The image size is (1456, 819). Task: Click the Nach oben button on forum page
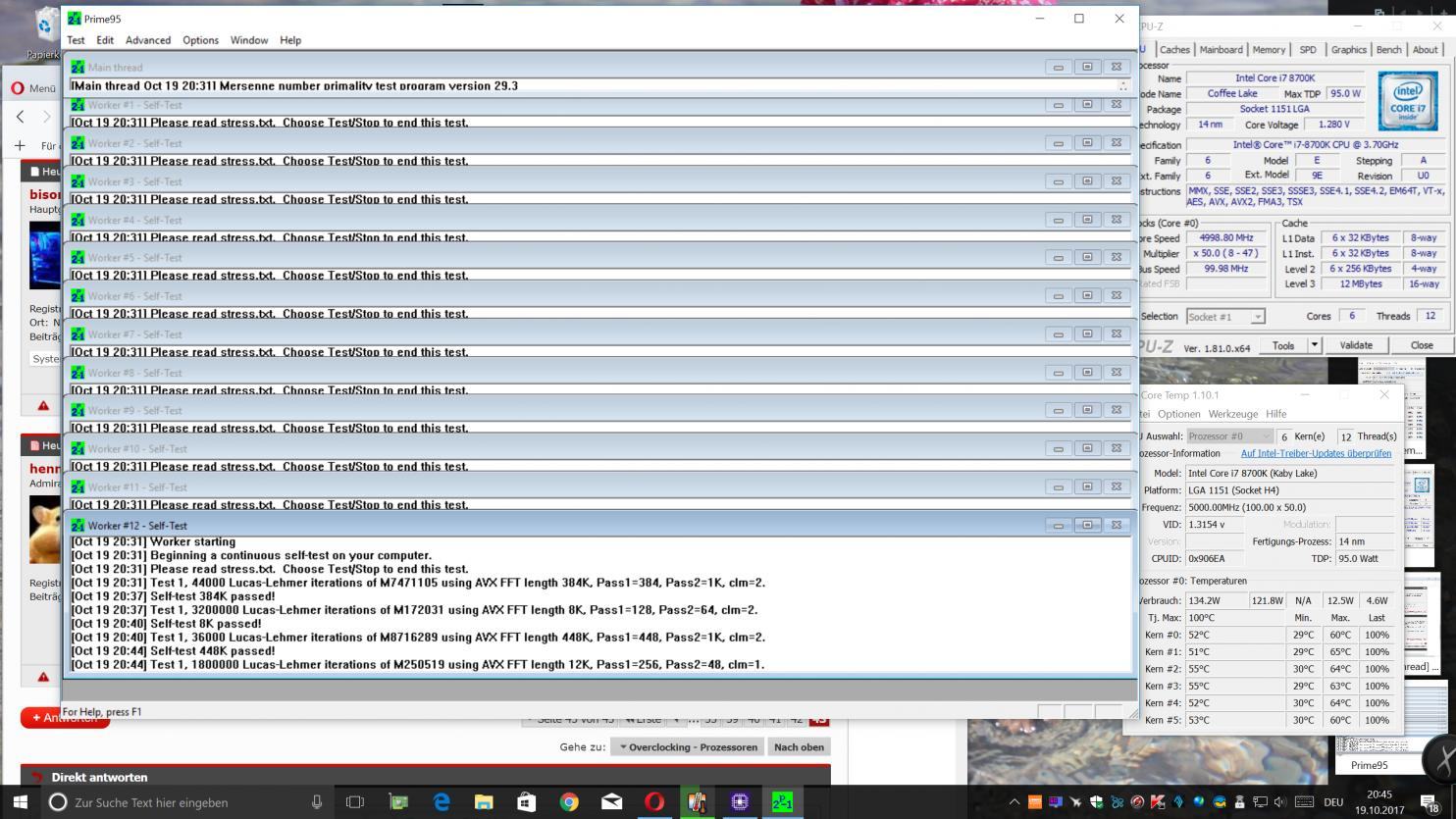(x=799, y=747)
